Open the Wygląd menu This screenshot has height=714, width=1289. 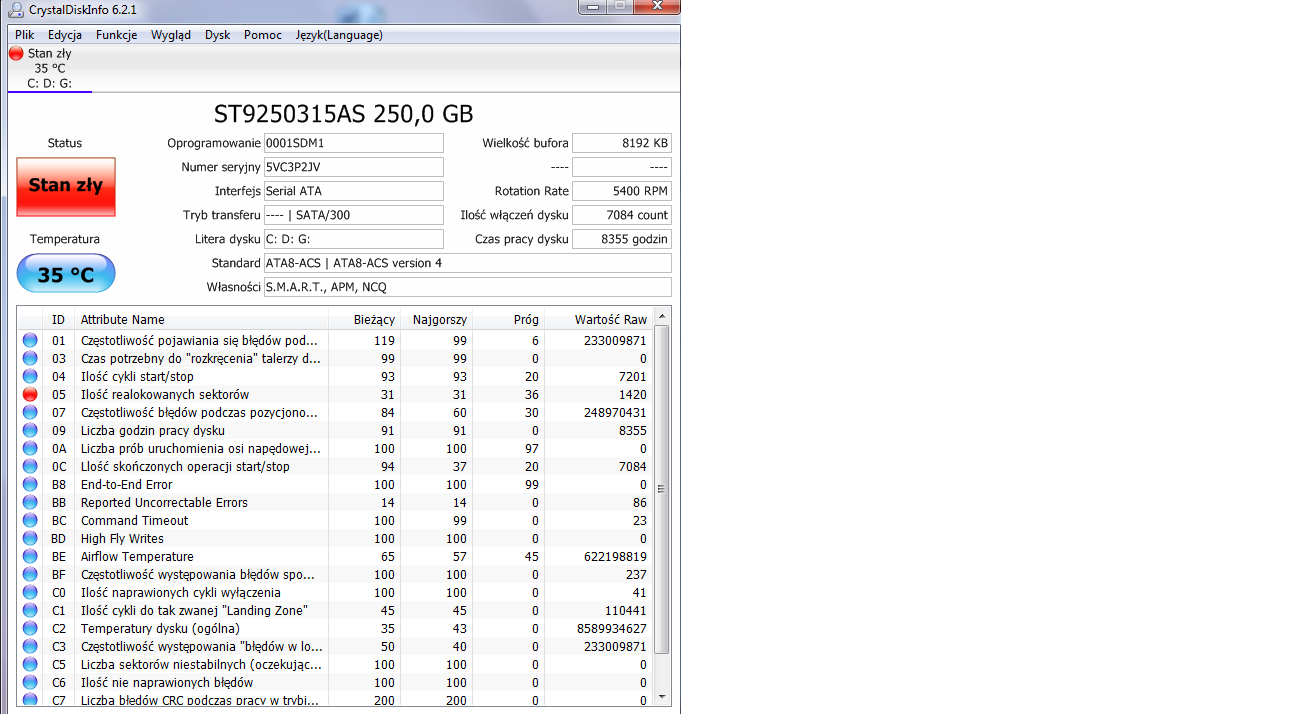click(171, 35)
